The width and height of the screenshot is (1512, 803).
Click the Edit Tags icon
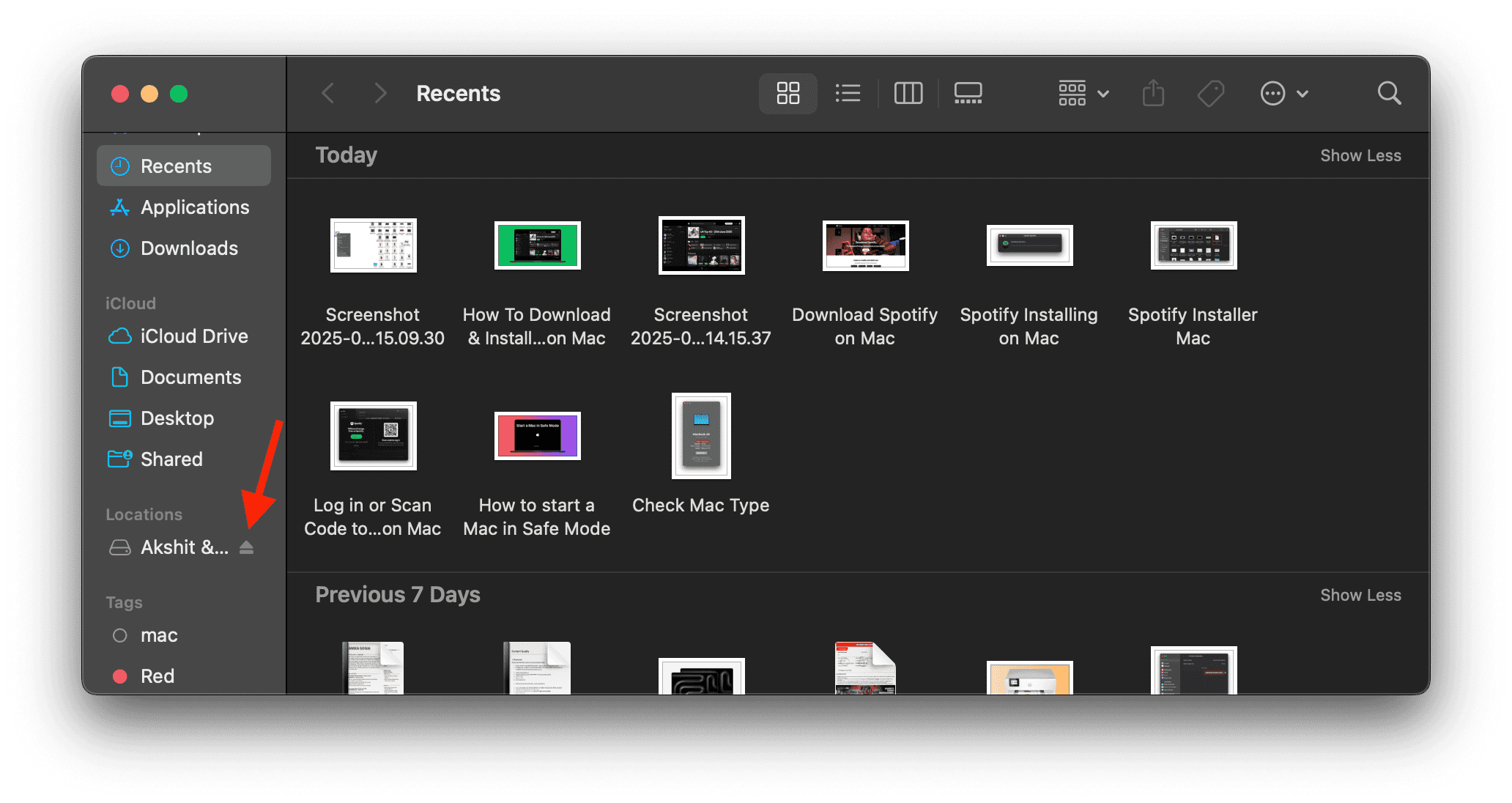pyautogui.click(x=1210, y=93)
